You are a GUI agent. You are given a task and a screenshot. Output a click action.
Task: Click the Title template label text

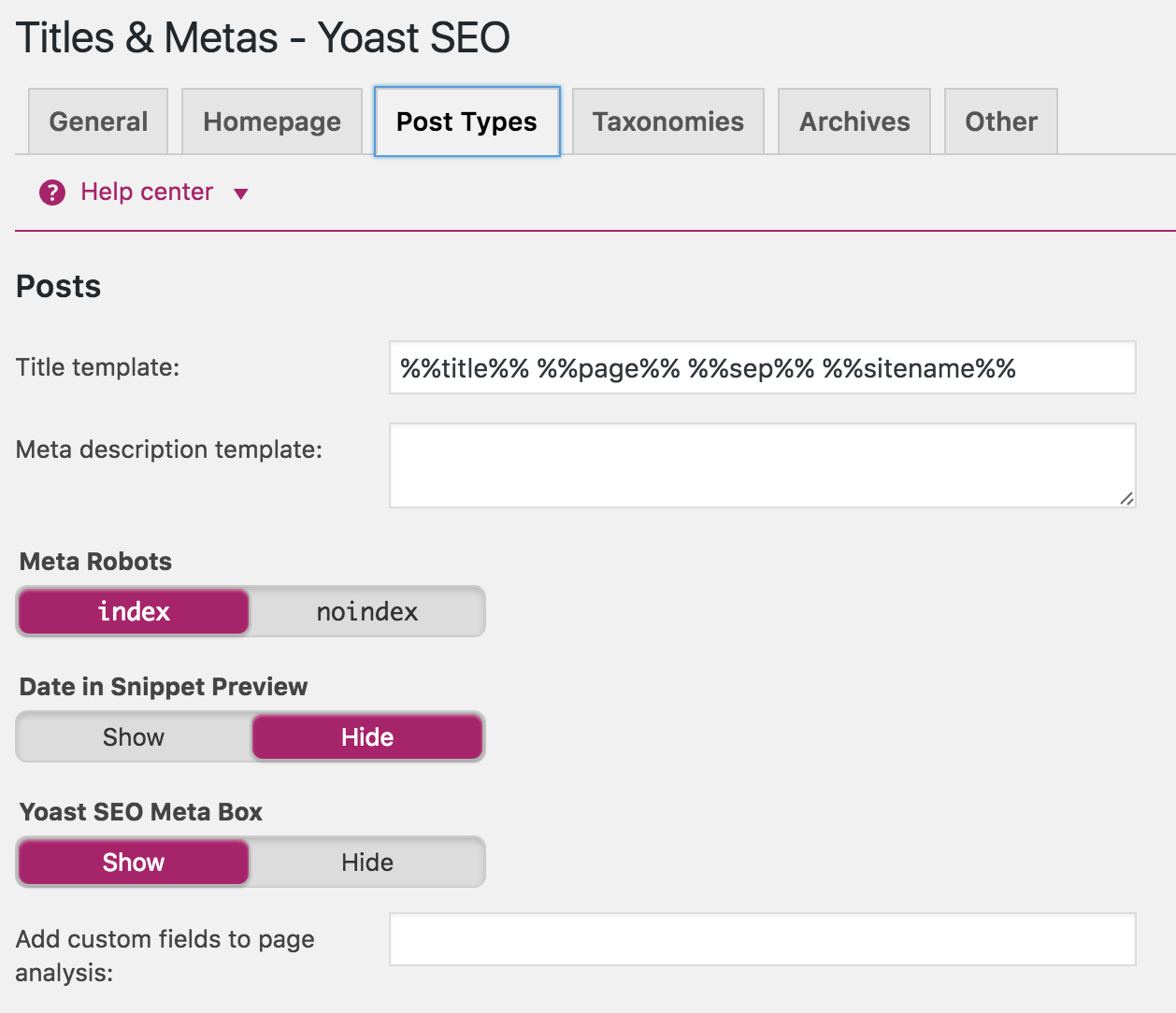(x=97, y=367)
